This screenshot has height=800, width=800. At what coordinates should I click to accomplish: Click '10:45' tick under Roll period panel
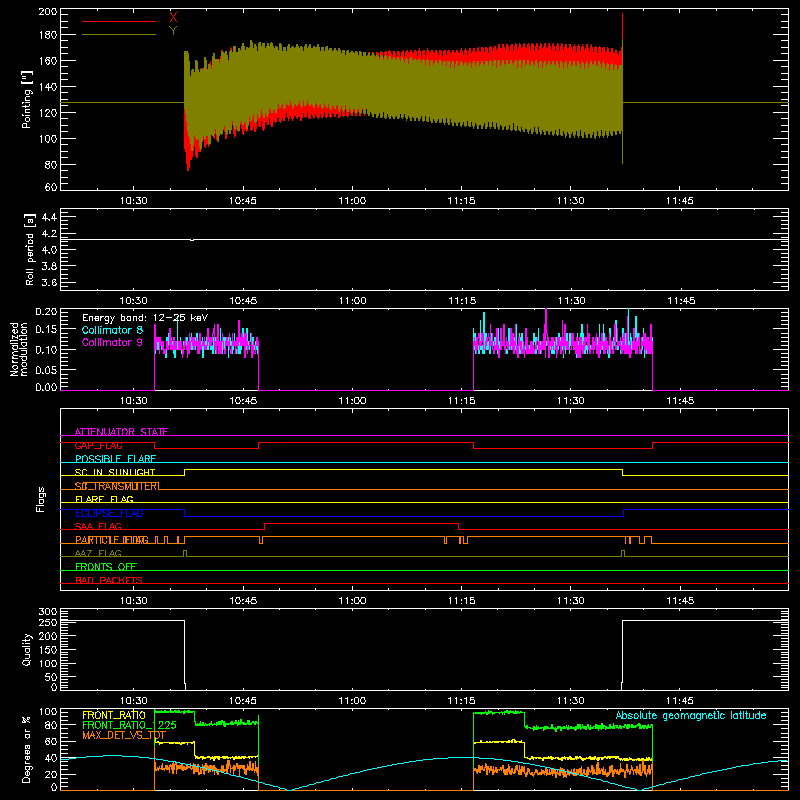coord(243,301)
